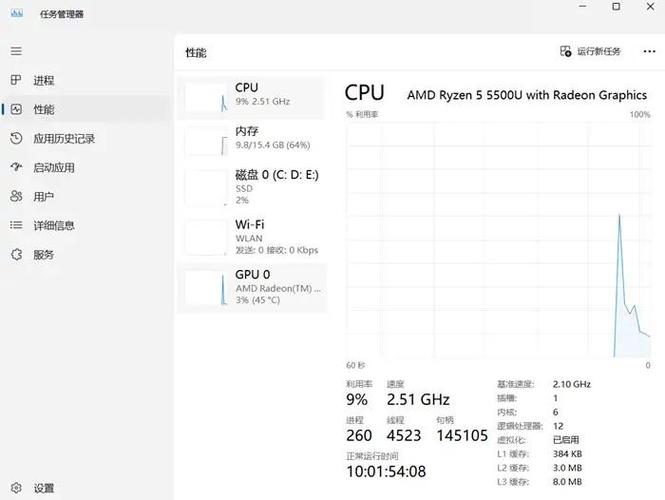
Task: Click the virtualization status 已启用
Action: click(566, 440)
